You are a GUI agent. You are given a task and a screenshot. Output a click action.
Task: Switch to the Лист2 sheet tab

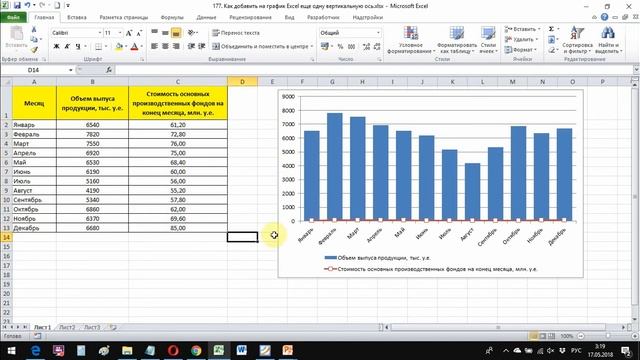pyautogui.click(x=67, y=327)
